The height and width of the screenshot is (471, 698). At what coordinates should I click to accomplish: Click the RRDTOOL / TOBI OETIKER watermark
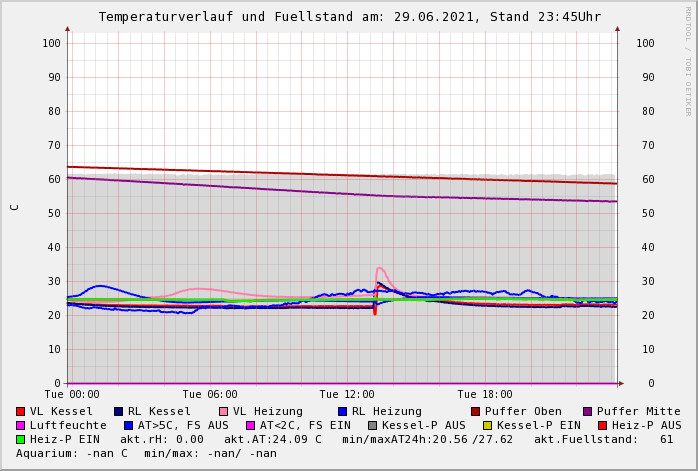coord(688,60)
